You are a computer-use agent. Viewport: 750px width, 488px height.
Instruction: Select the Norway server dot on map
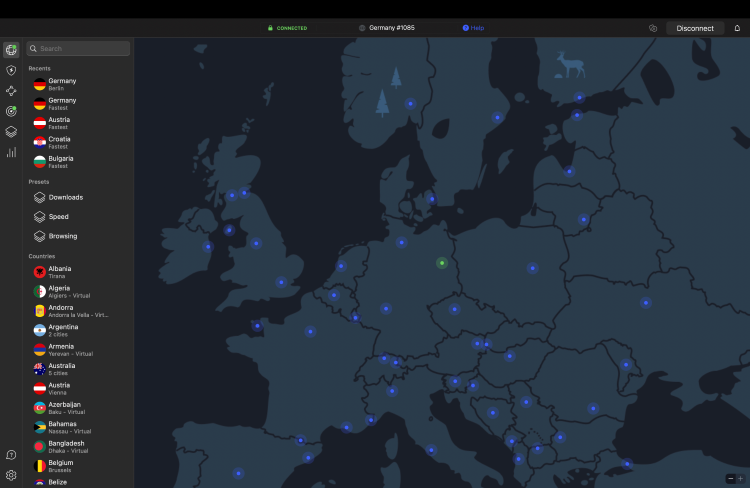(410, 103)
